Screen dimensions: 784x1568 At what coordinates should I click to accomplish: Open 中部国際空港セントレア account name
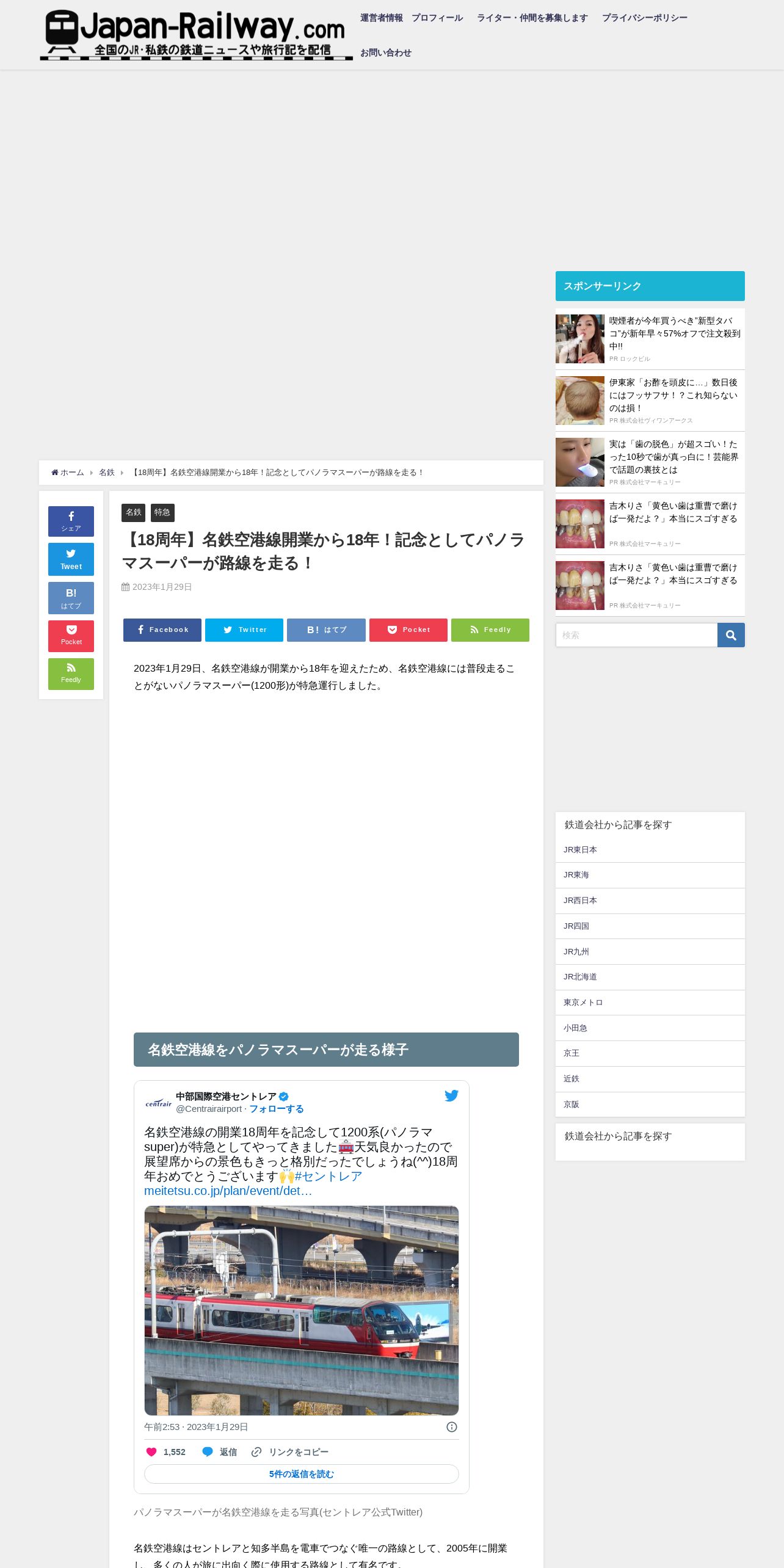point(226,1097)
